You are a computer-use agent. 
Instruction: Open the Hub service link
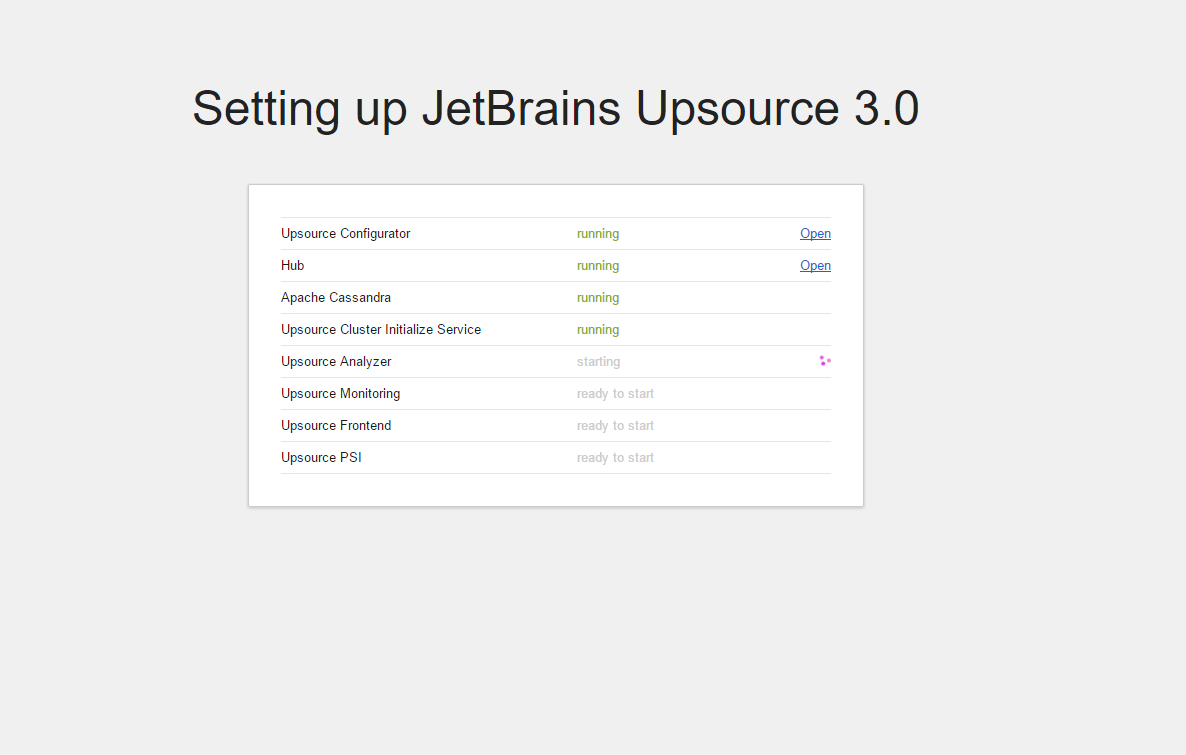tap(815, 266)
